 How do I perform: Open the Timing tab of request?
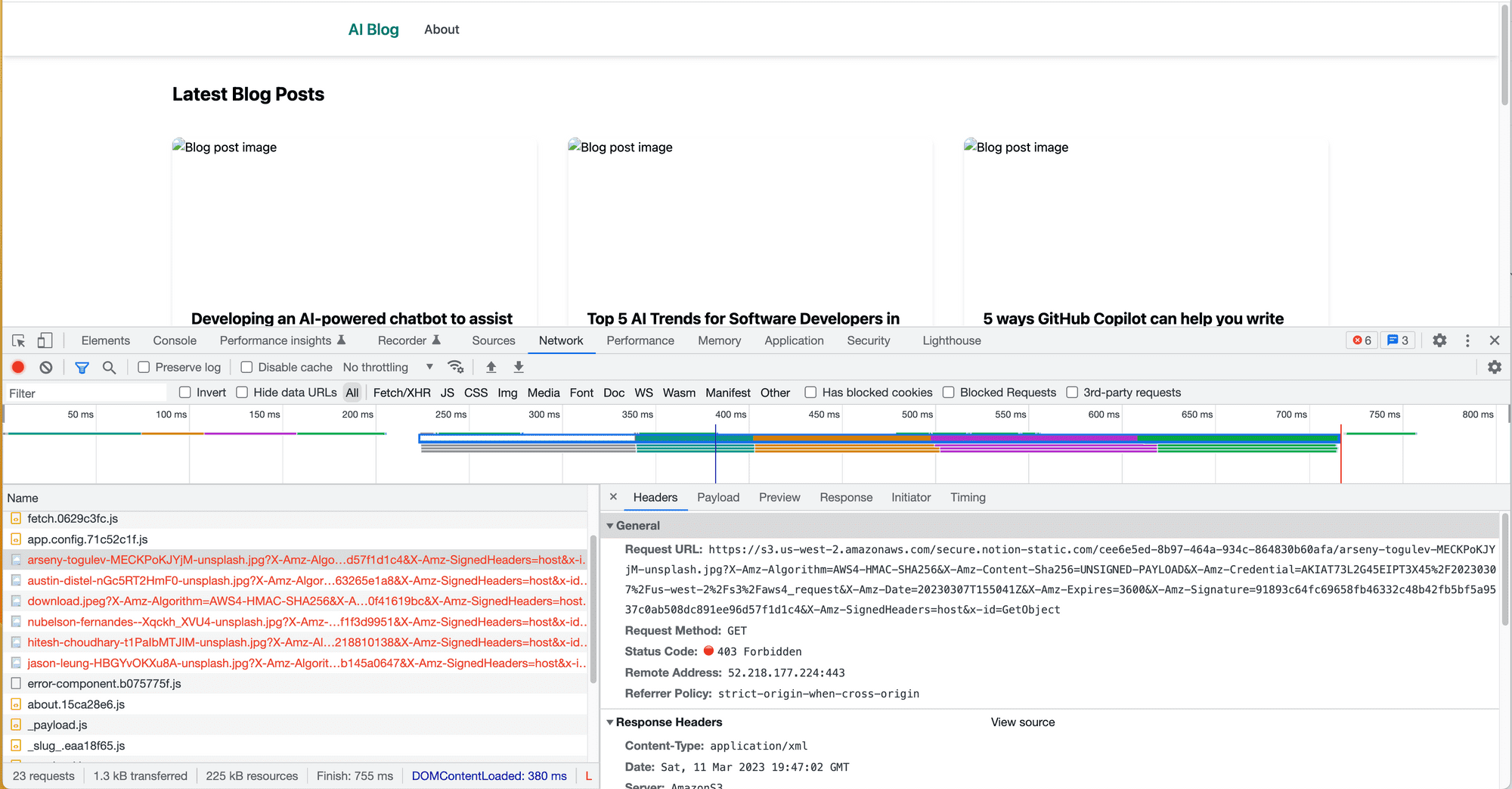pyautogui.click(x=968, y=497)
